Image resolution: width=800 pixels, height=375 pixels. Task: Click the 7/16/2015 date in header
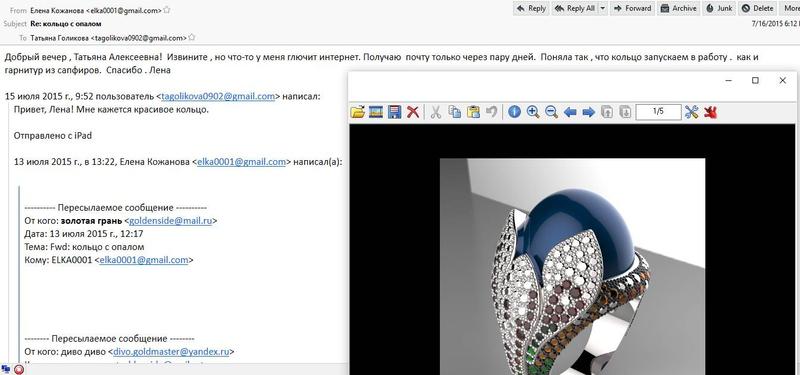coord(776,23)
